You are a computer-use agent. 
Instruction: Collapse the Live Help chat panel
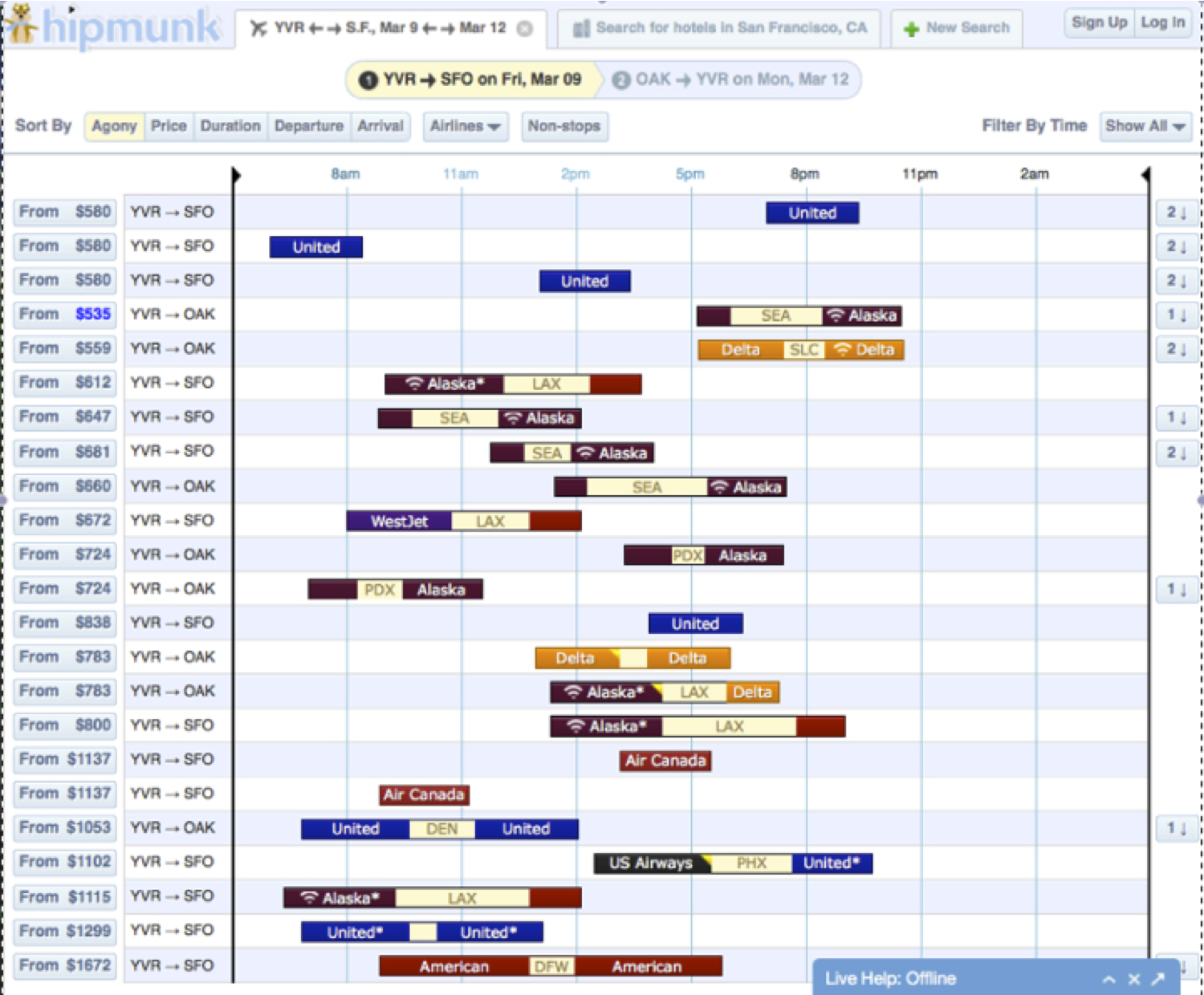pos(1108,979)
